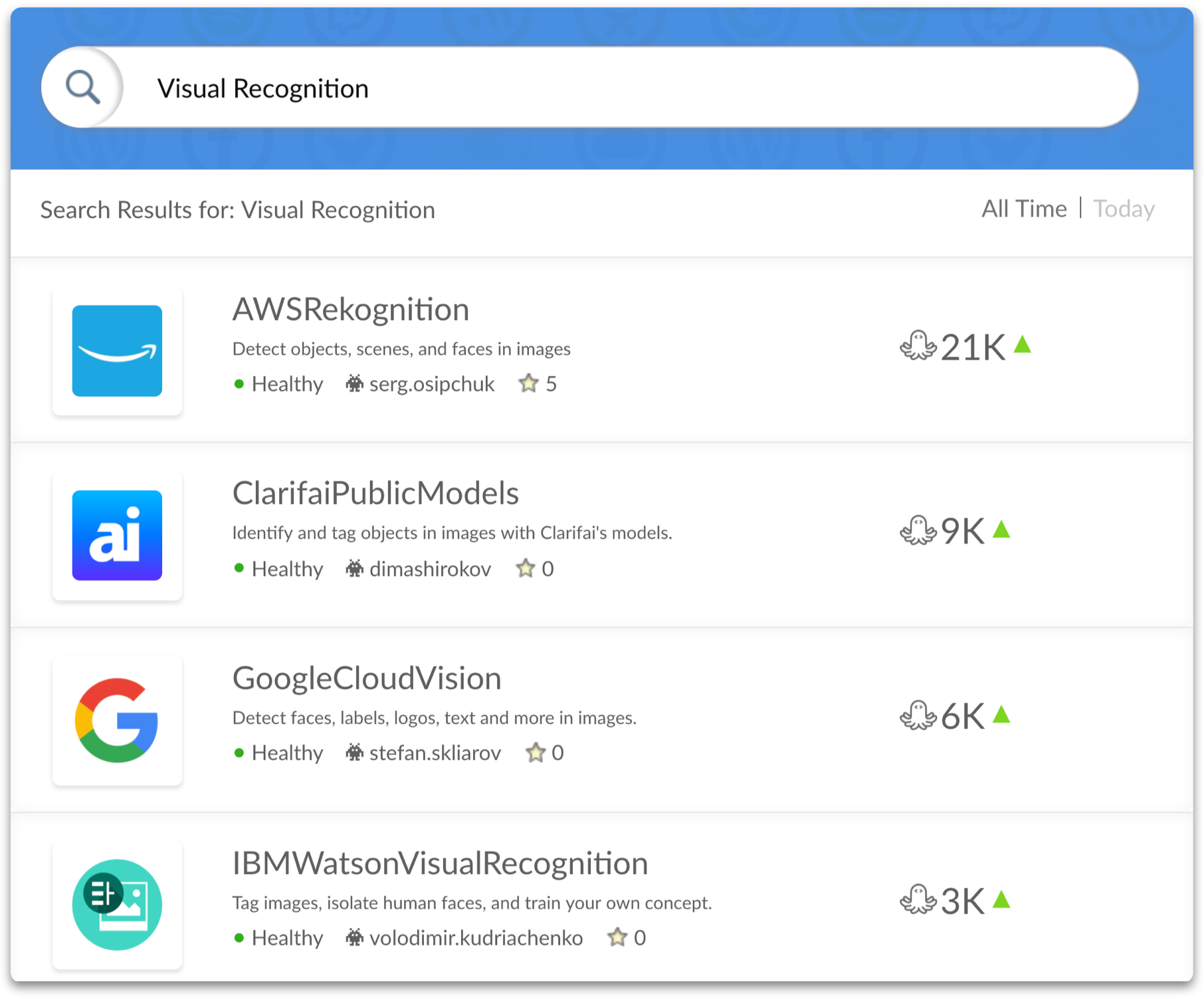Screen dimensions: 1204x999
Task: Select the All Time filter
Action: 1024,209
